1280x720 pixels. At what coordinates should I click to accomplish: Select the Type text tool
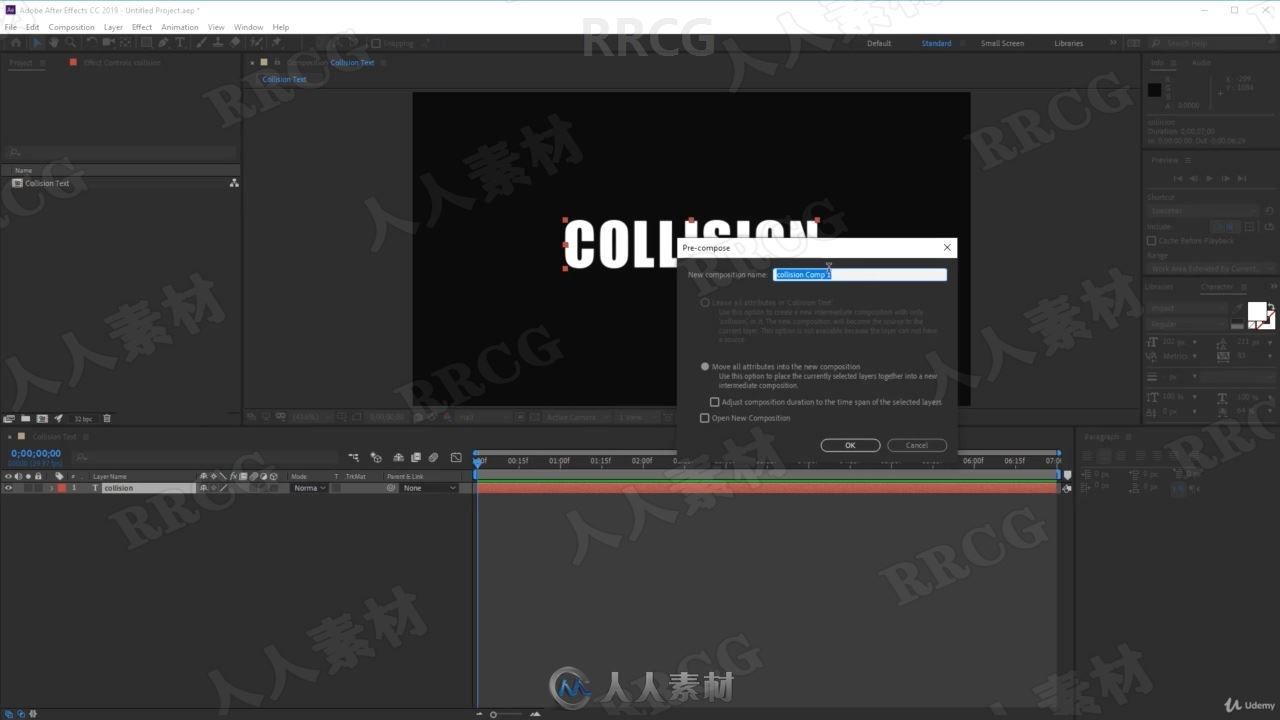pyautogui.click(x=180, y=43)
